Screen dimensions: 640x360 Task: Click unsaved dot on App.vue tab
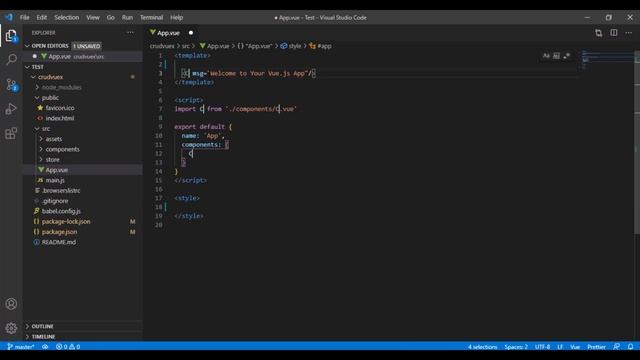pos(191,33)
